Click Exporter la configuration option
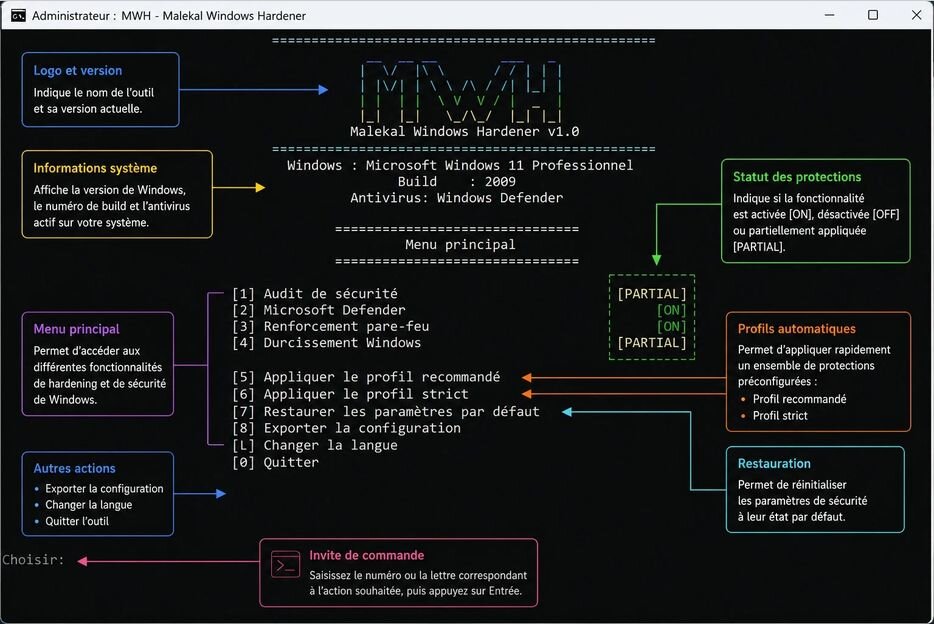The height and width of the screenshot is (624, 934). pyautogui.click(x=346, y=428)
